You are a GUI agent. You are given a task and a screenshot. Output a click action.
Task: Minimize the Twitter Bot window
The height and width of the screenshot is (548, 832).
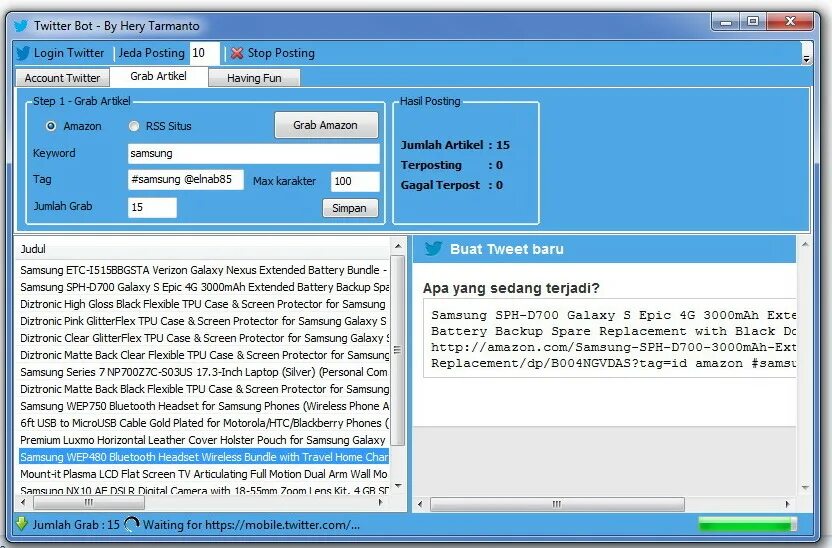coord(726,22)
